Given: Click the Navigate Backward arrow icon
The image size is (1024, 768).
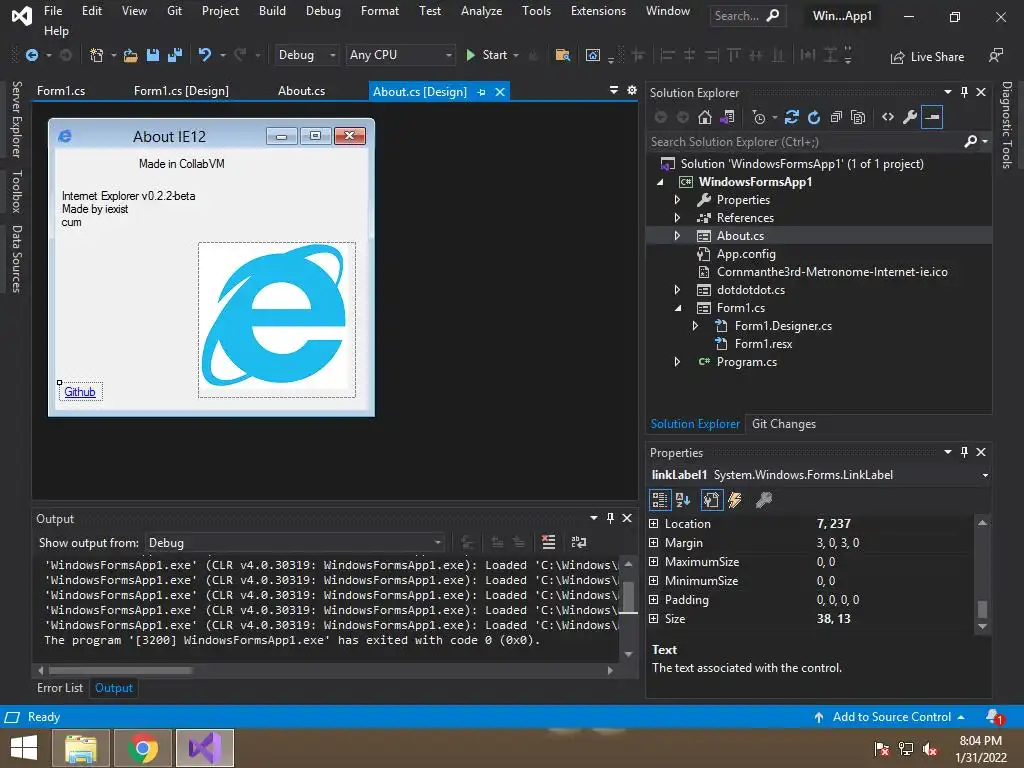Looking at the screenshot, I should click(31, 56).
